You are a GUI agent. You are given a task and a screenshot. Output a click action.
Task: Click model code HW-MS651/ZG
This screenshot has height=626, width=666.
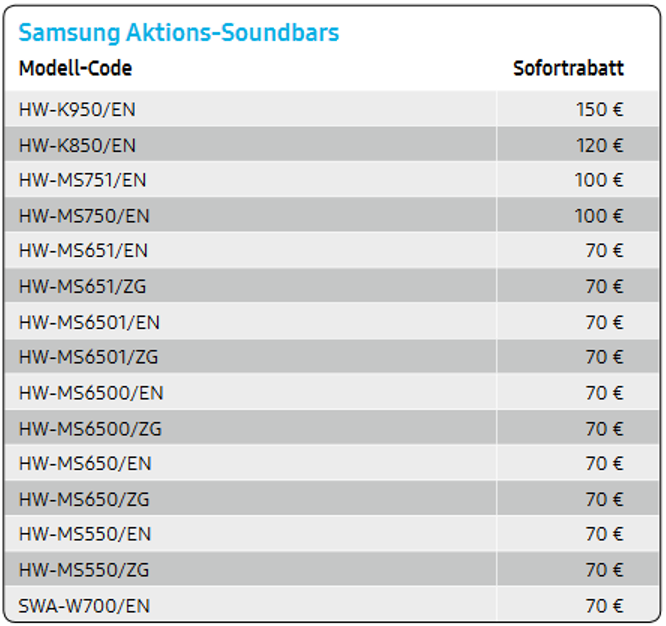point(82,287)
